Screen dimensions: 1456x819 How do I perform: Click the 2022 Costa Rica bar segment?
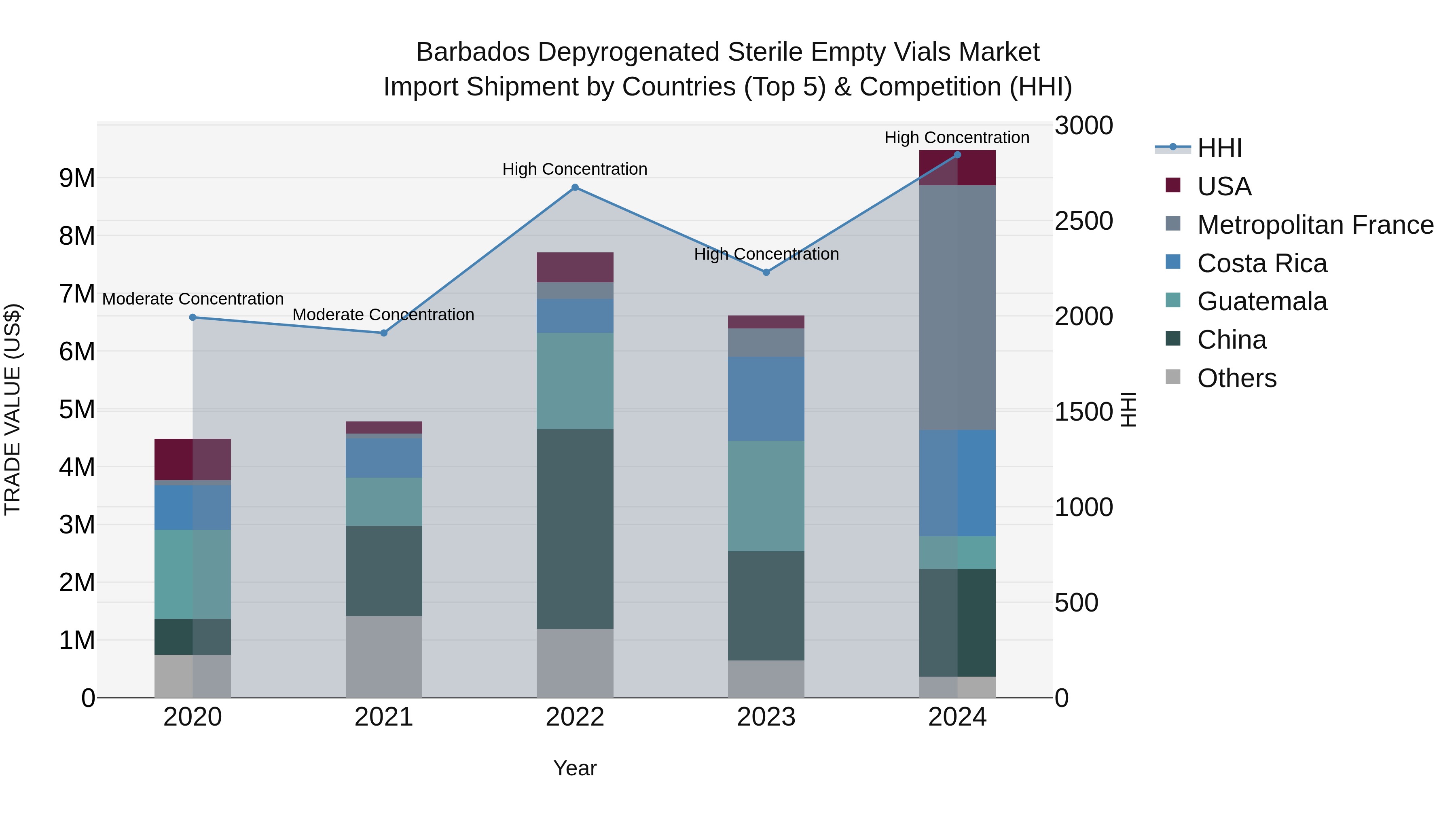575,316
